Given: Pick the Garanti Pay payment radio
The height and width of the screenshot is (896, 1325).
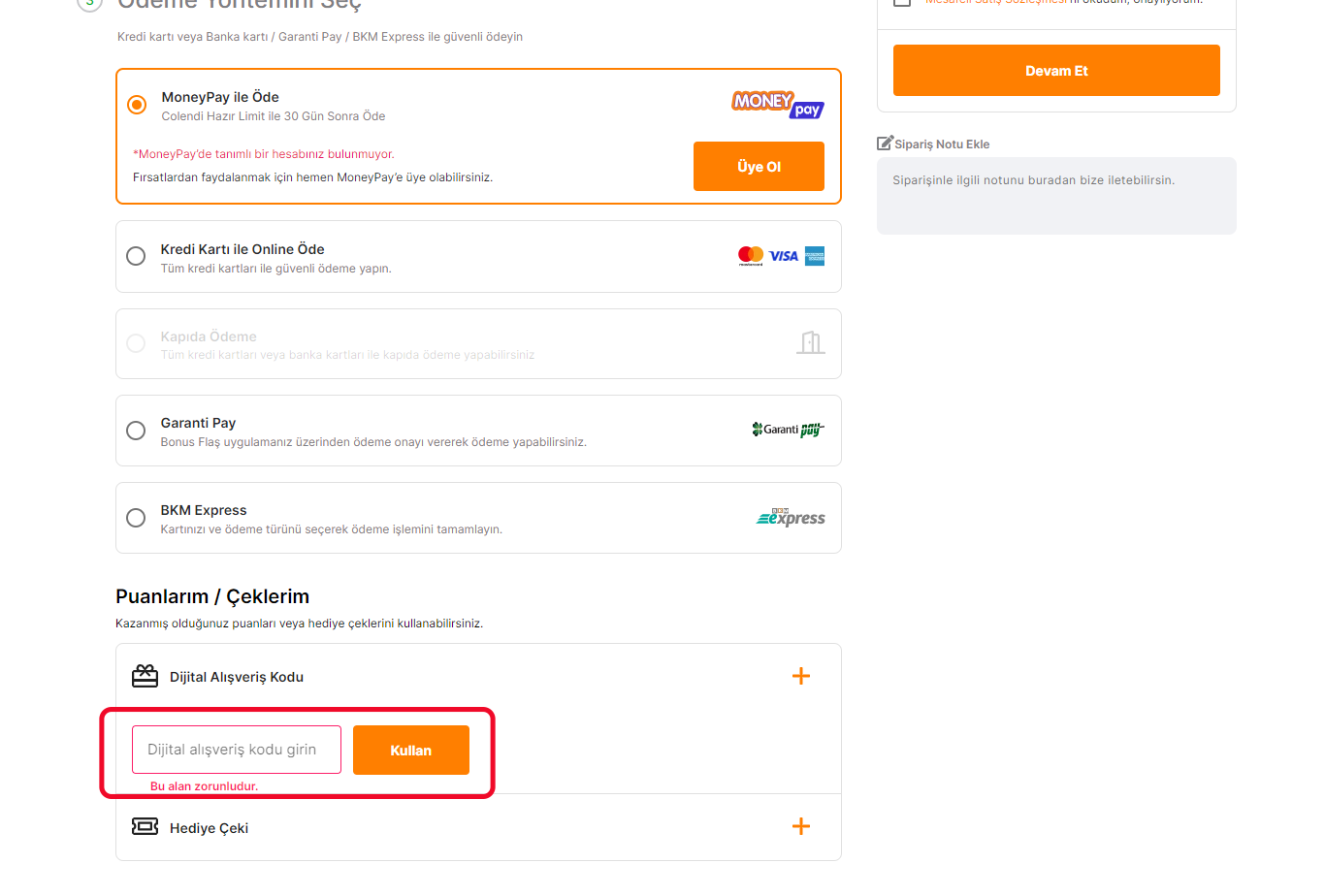Looking at the screenshot, I should pos(136,431).
